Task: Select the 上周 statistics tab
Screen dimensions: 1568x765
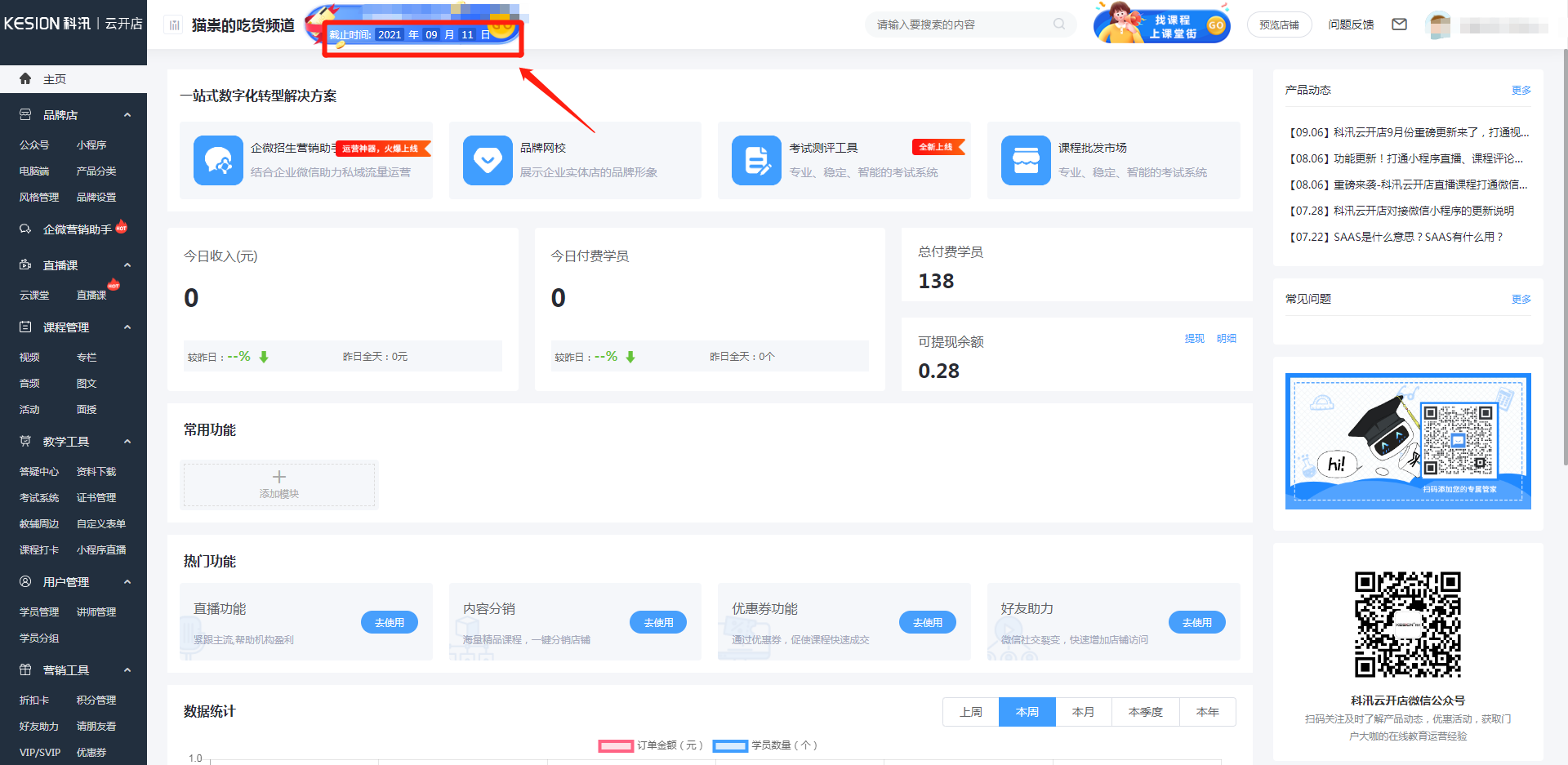Action: pos(971,712)
